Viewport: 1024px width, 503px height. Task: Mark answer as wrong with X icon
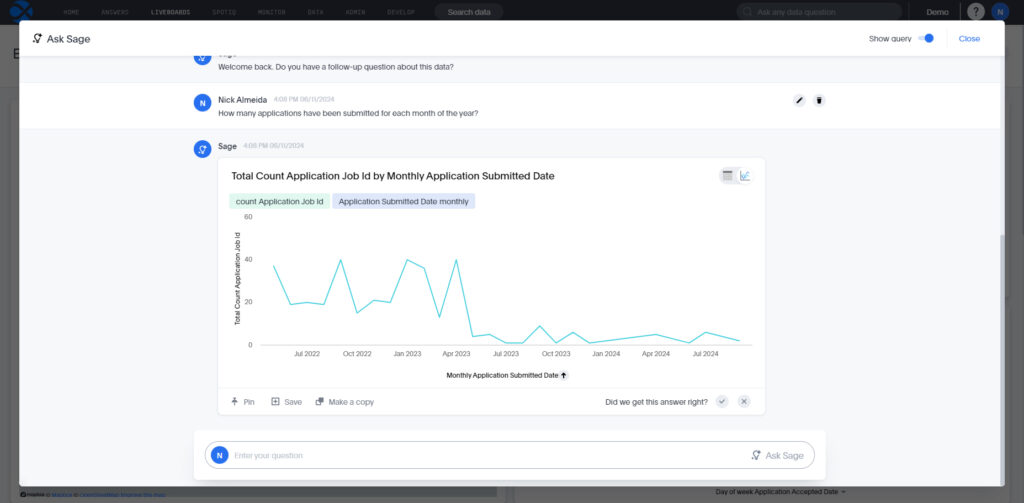click(x=744, y=401)
